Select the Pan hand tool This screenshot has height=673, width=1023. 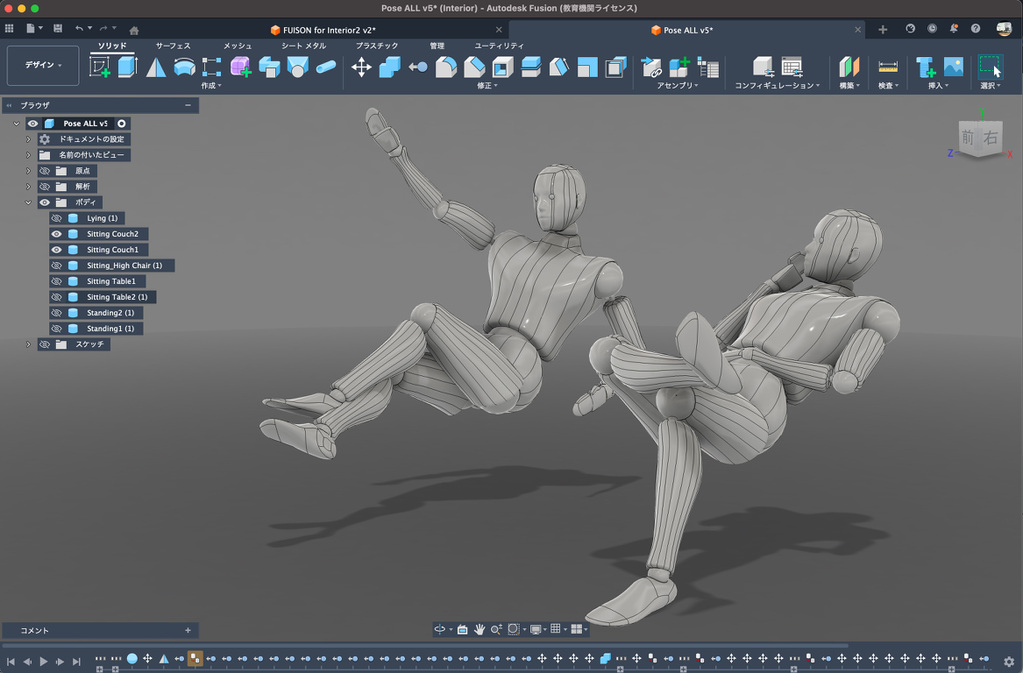[x=479, y=629]
